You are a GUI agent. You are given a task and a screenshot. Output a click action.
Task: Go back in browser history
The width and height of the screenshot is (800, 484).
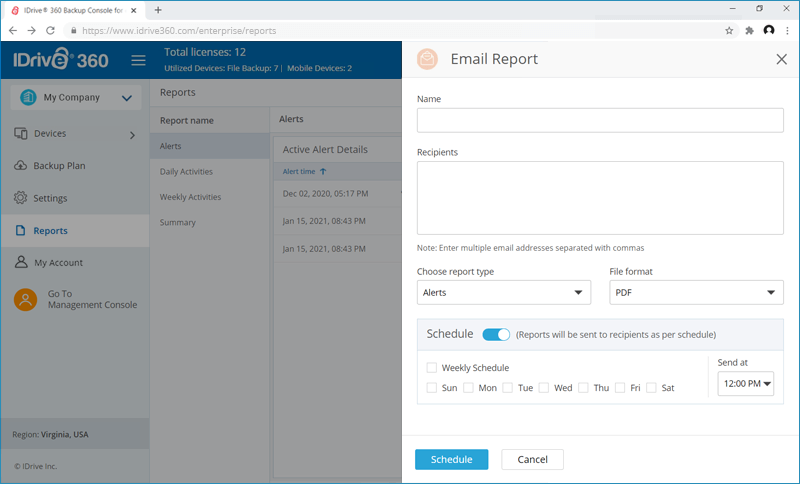click(13, 31)
